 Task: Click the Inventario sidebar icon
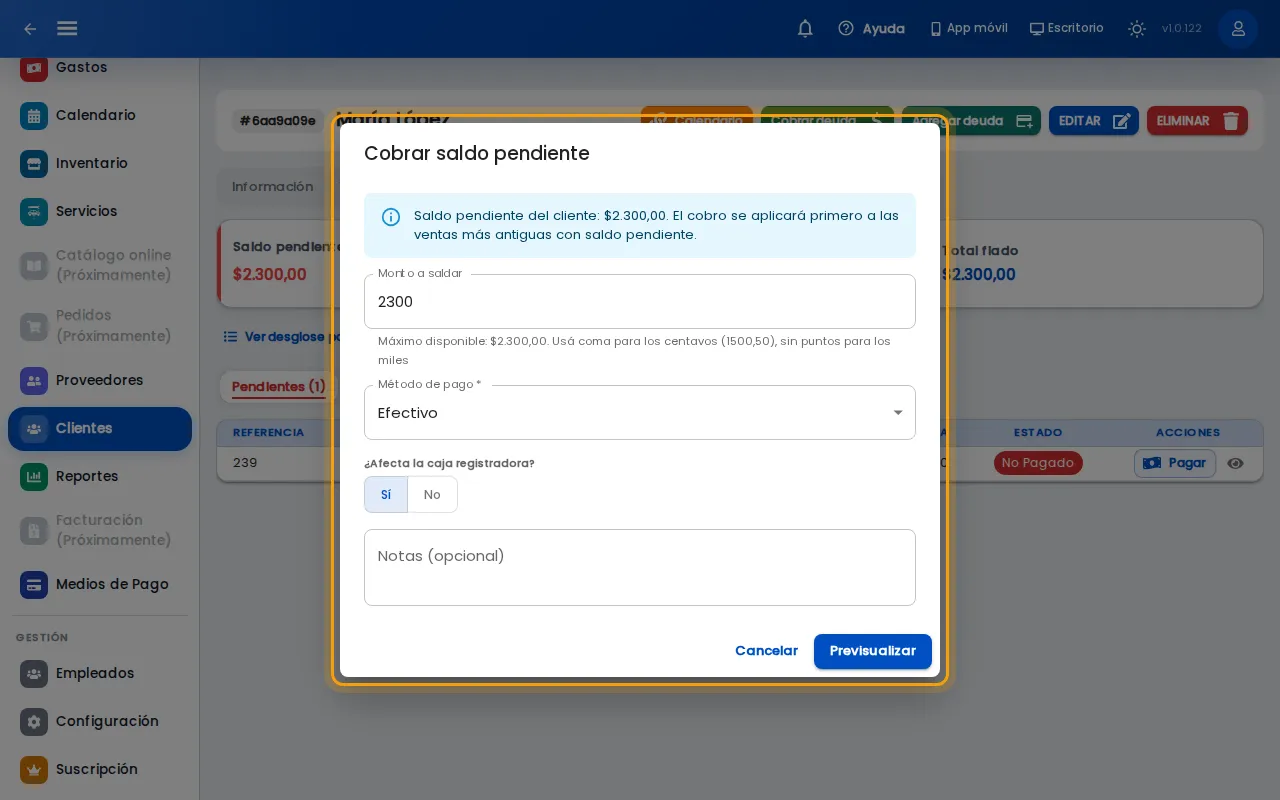click(34, 163)
